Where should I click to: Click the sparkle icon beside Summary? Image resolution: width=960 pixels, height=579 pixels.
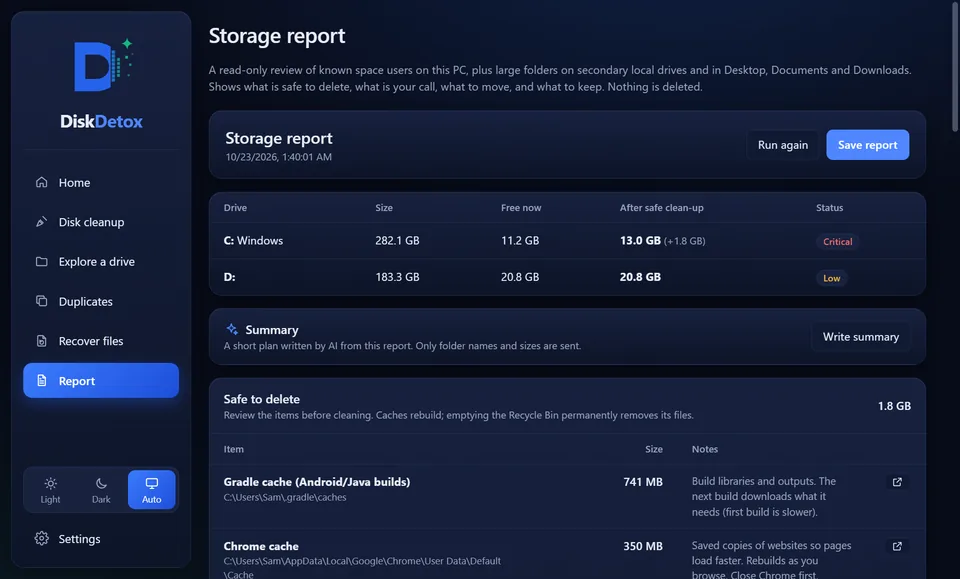click(x=232, y=329)
